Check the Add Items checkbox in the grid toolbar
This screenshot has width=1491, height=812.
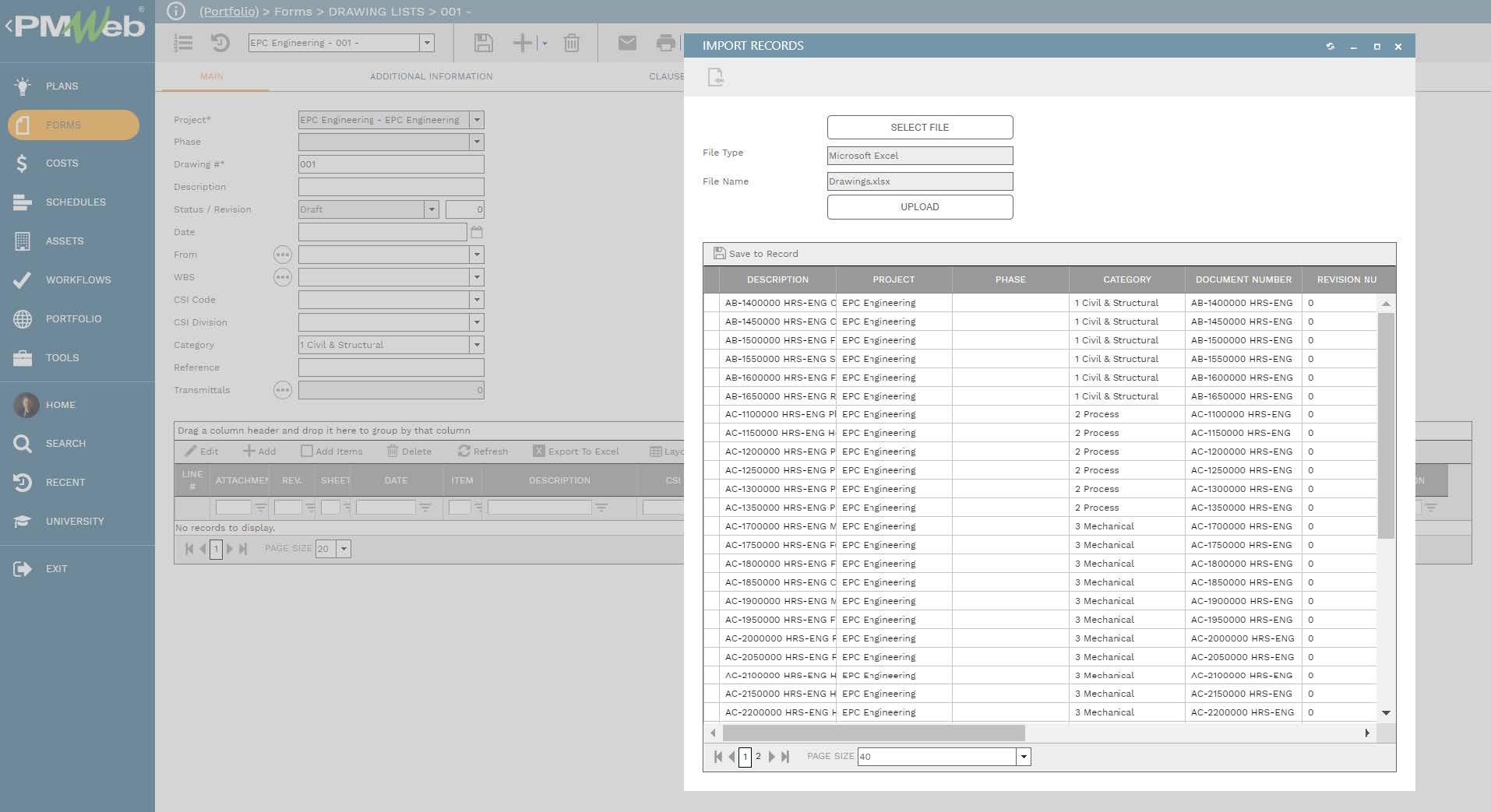click(x=307, y=451)
